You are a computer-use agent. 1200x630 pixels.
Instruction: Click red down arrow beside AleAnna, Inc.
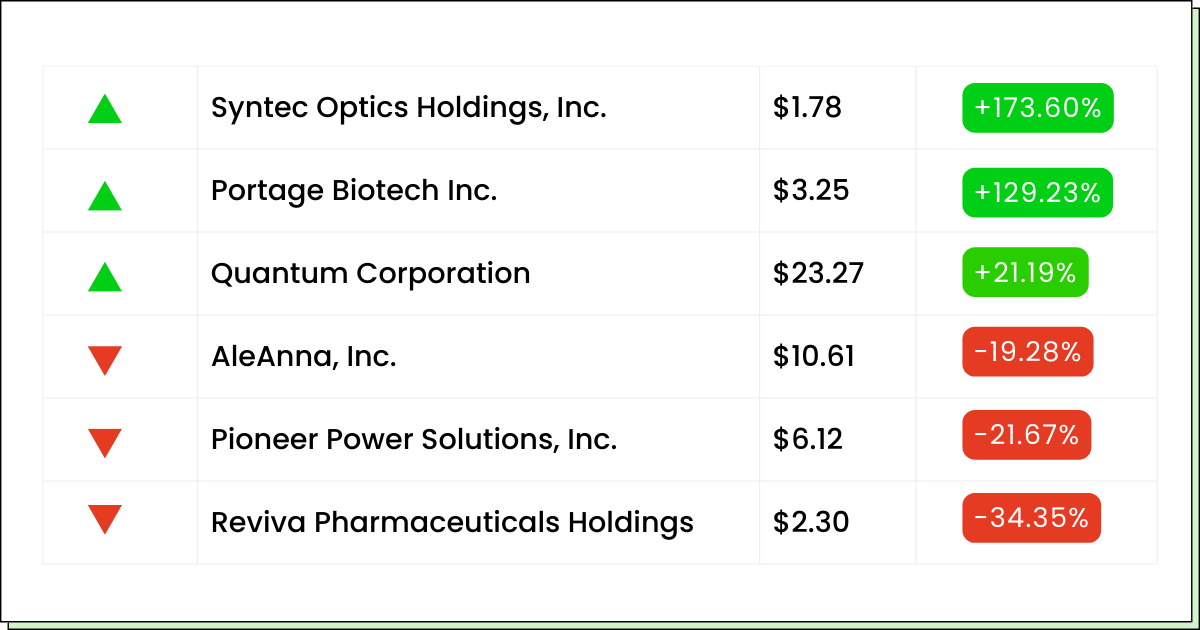(105, 360)
